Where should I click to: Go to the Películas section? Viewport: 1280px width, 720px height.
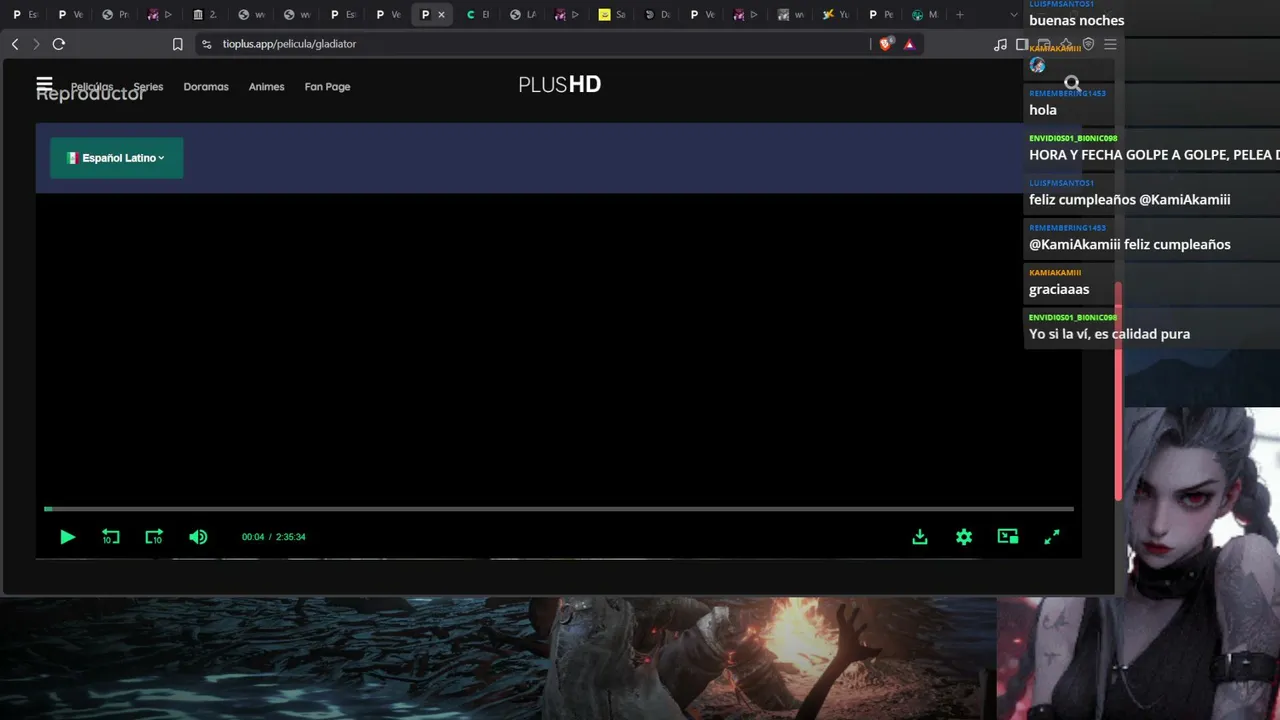92,87
